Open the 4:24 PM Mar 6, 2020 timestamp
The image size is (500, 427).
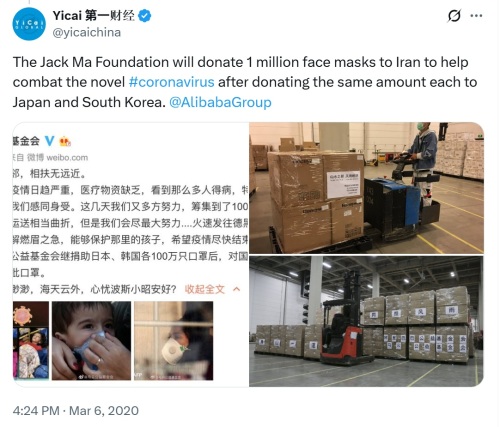click(x=76, y=410)
